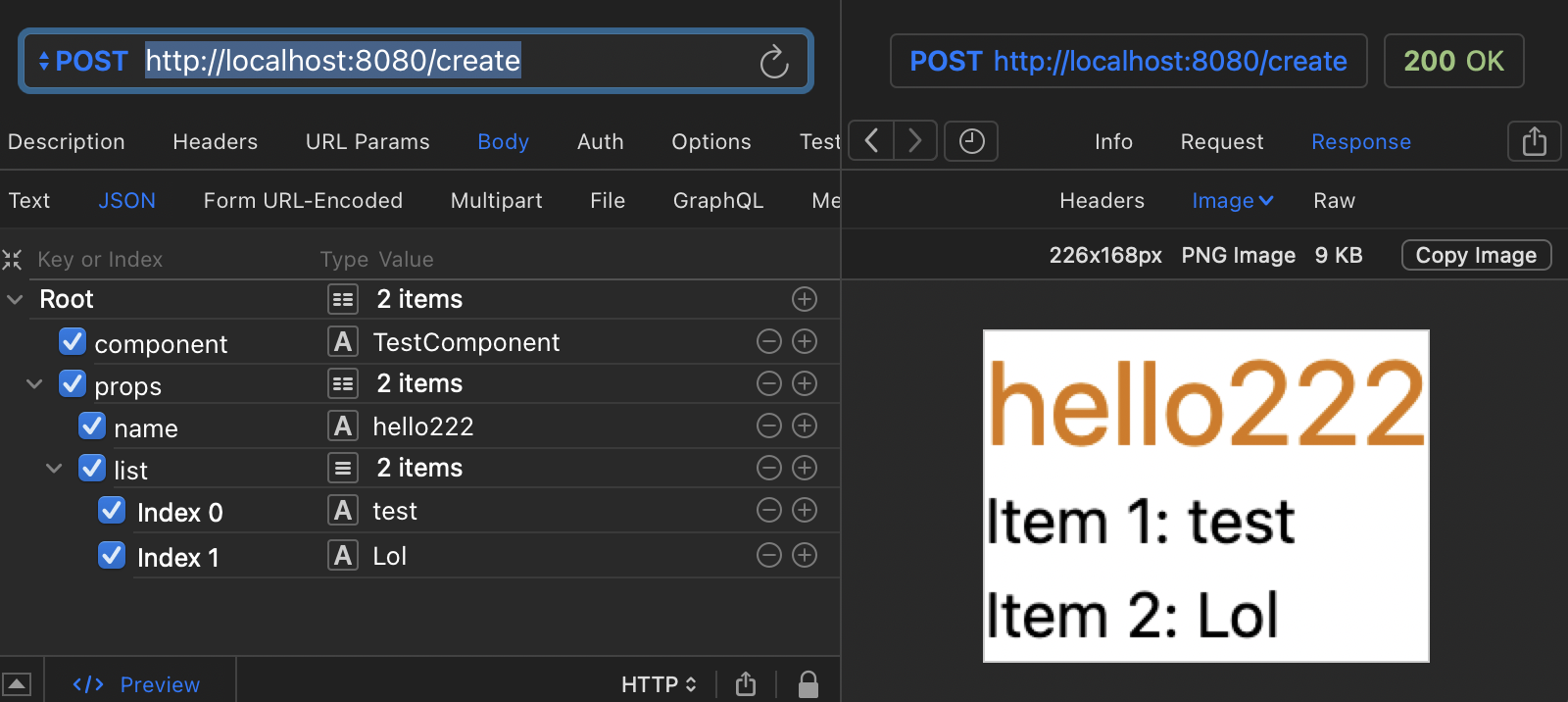This screenshot has width=1568, height=702.
Task: Select the Form URL-Encoded body type
Action: tap(303, 200)
